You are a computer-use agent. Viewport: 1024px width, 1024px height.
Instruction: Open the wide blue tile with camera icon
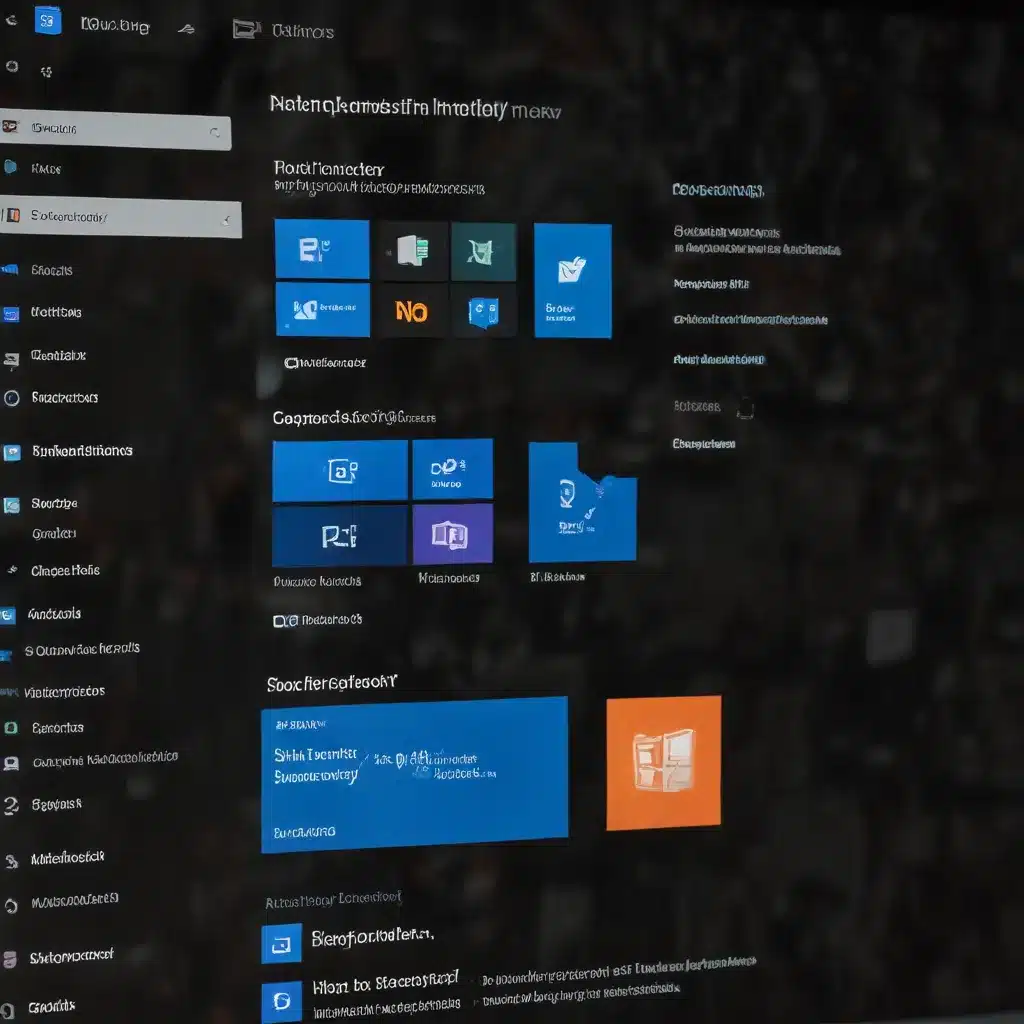coord(340,470)
